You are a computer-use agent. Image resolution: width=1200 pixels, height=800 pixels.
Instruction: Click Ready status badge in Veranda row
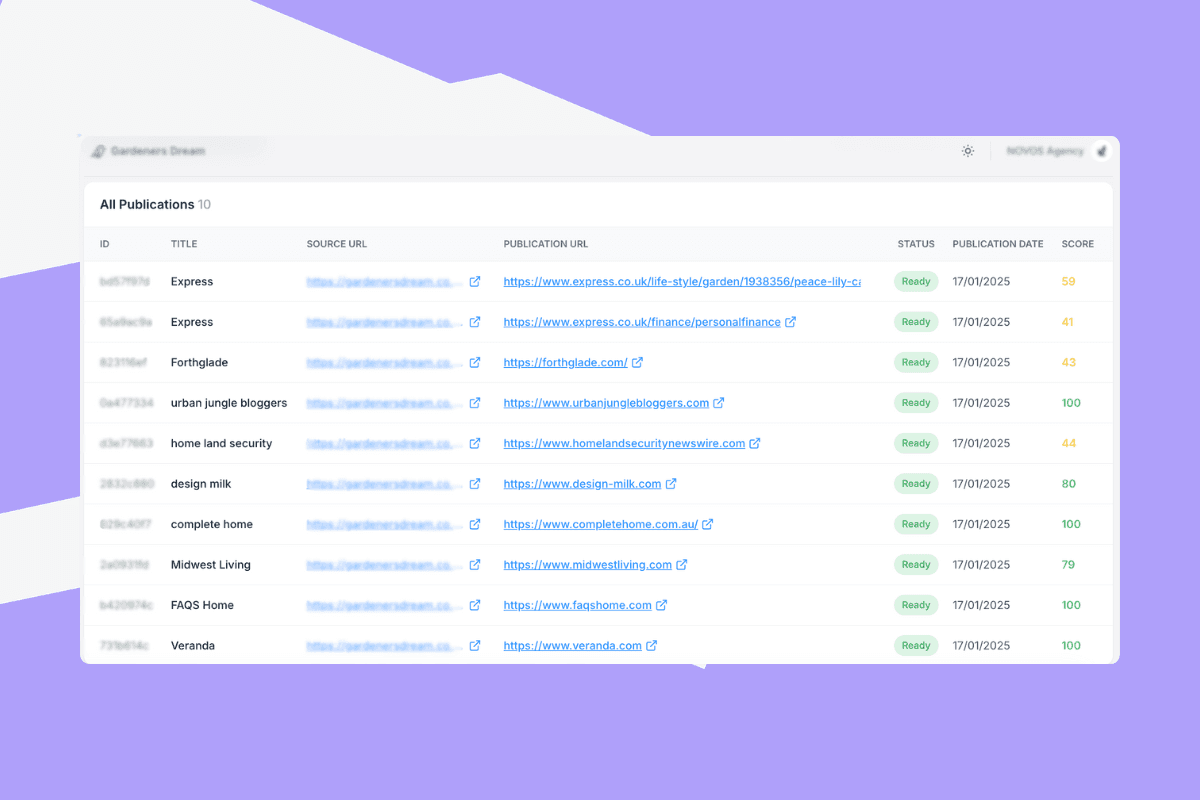[x=916, y=646]
